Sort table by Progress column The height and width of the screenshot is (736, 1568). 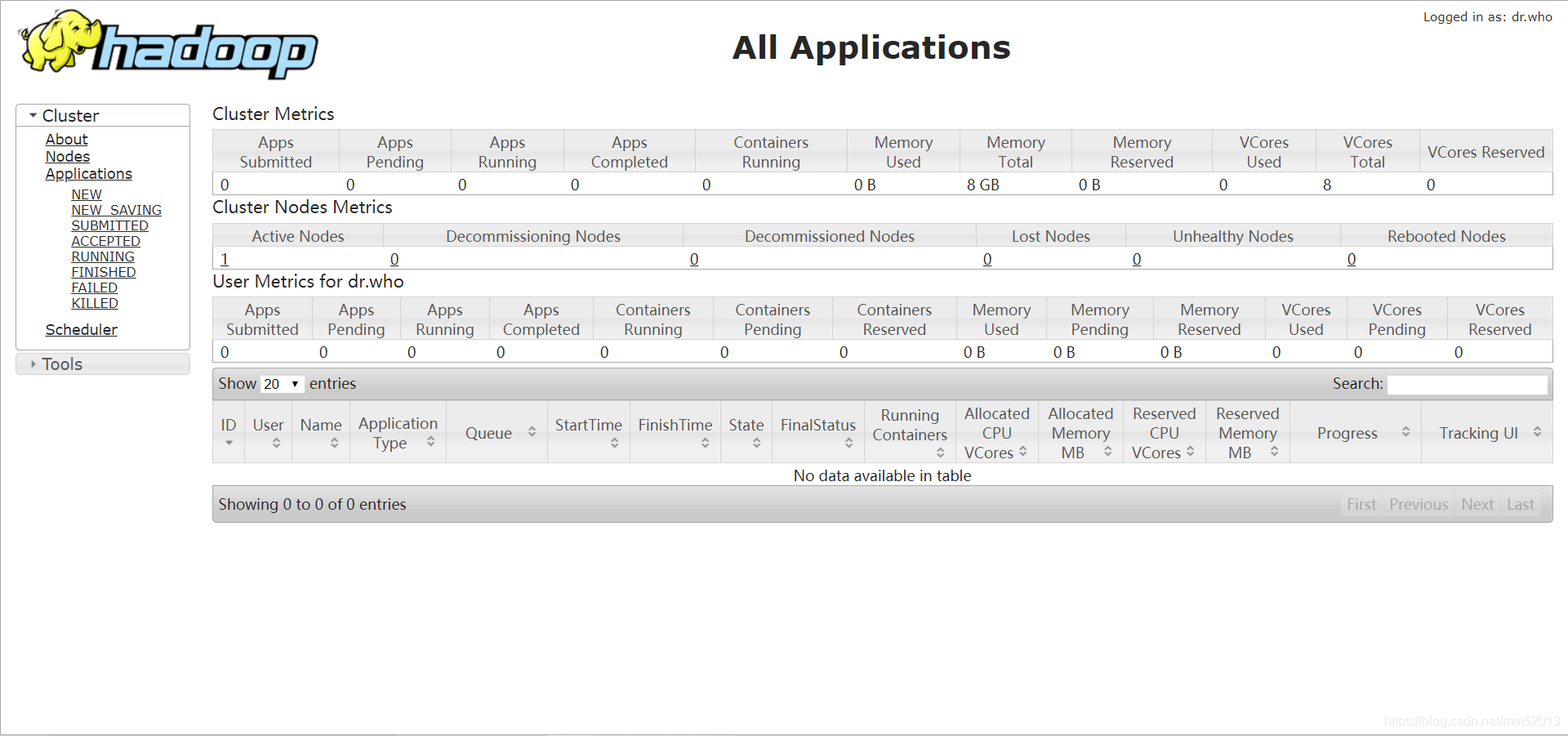(x=1356, y=432)
